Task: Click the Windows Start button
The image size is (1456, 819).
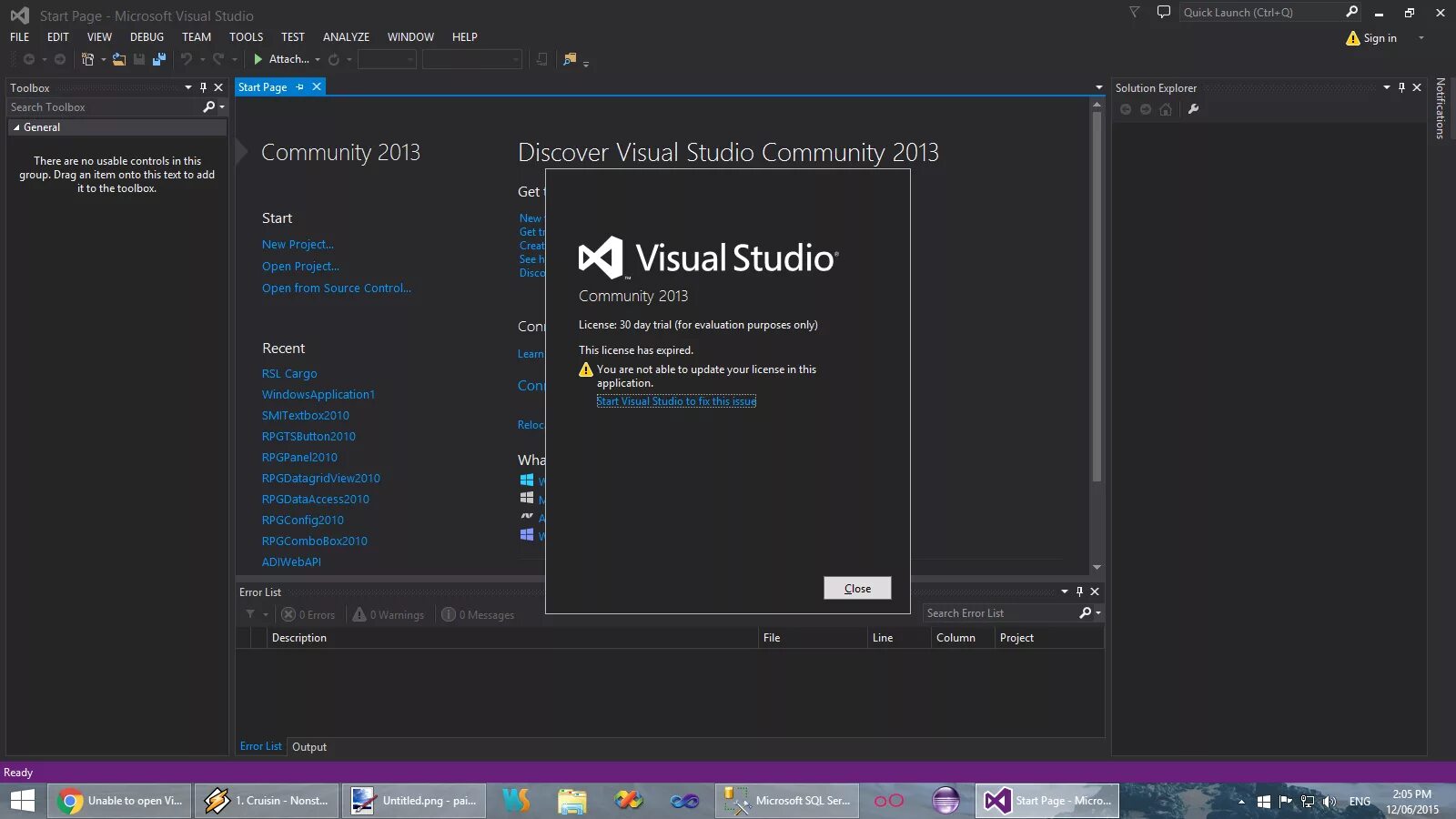Action: tap(23, 801)
